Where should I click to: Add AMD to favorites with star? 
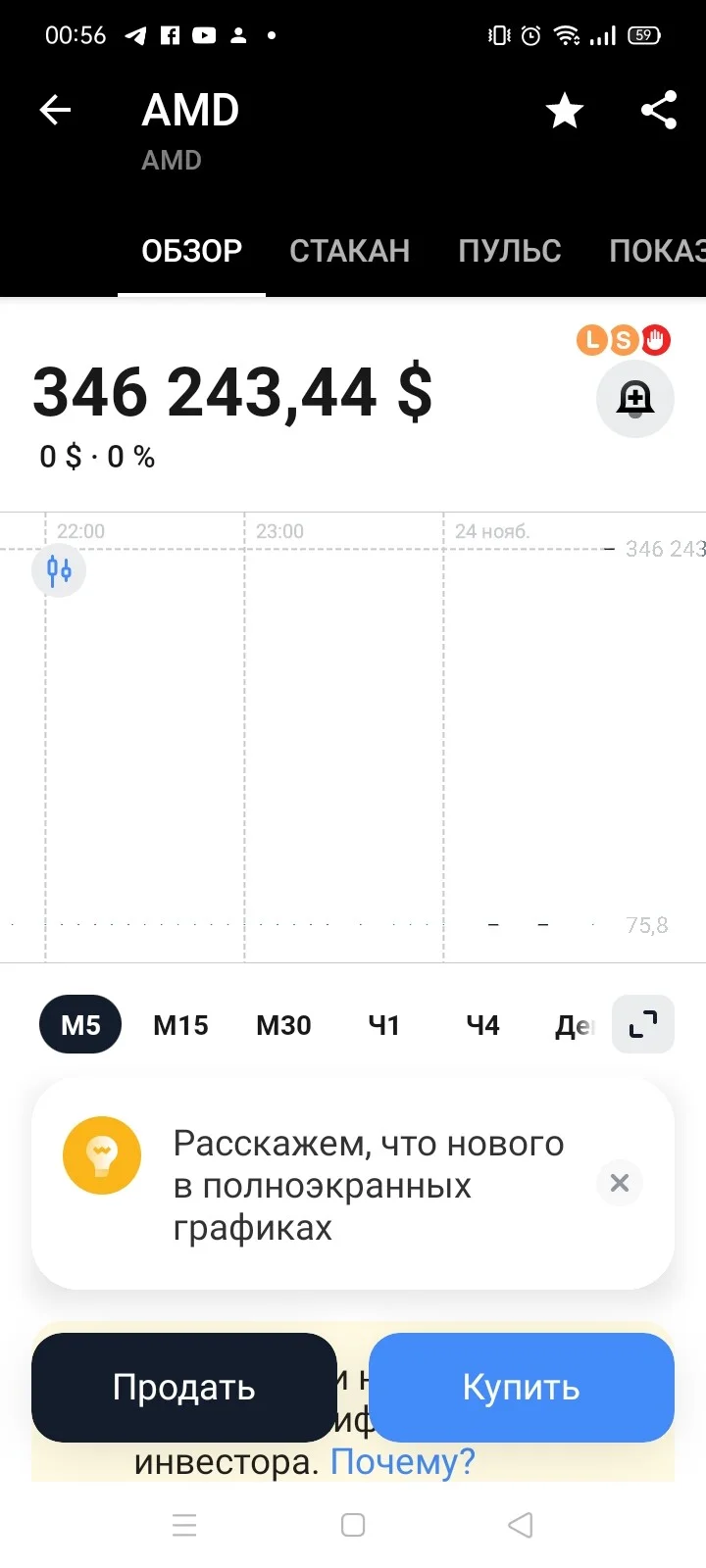[x=565, y=111]
